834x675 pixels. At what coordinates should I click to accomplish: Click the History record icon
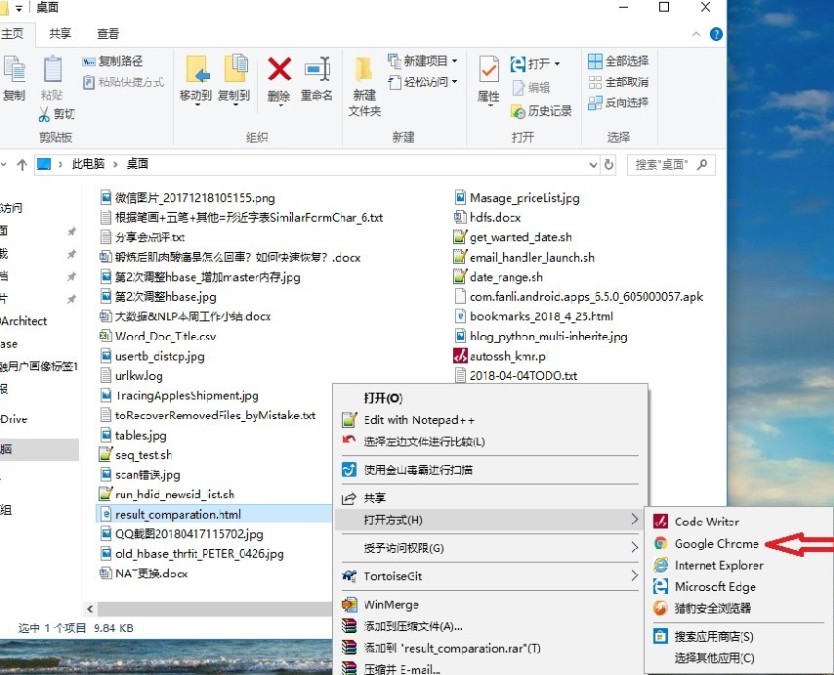518,111
